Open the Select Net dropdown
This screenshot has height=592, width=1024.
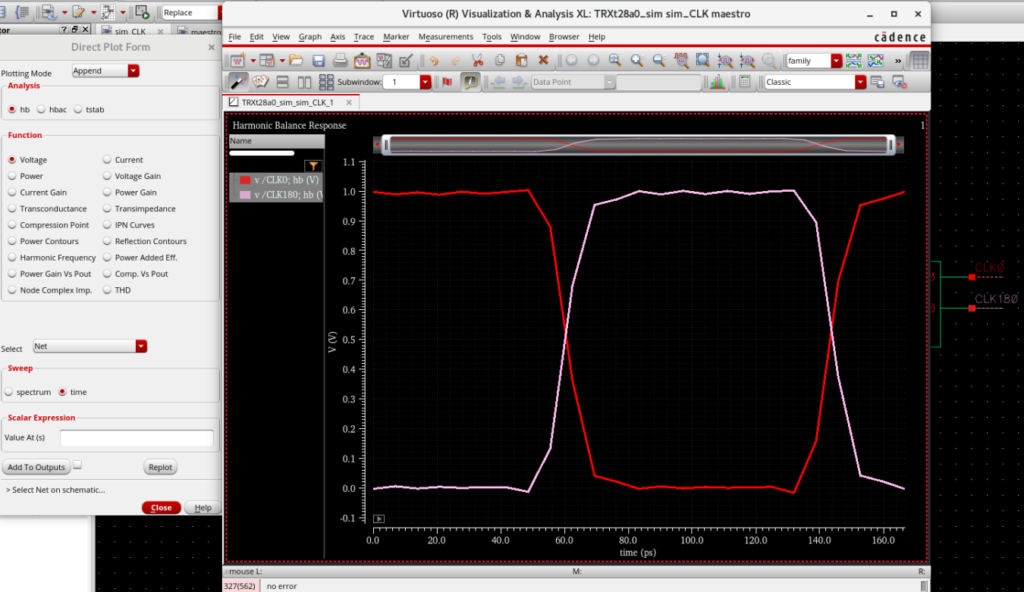89,346
